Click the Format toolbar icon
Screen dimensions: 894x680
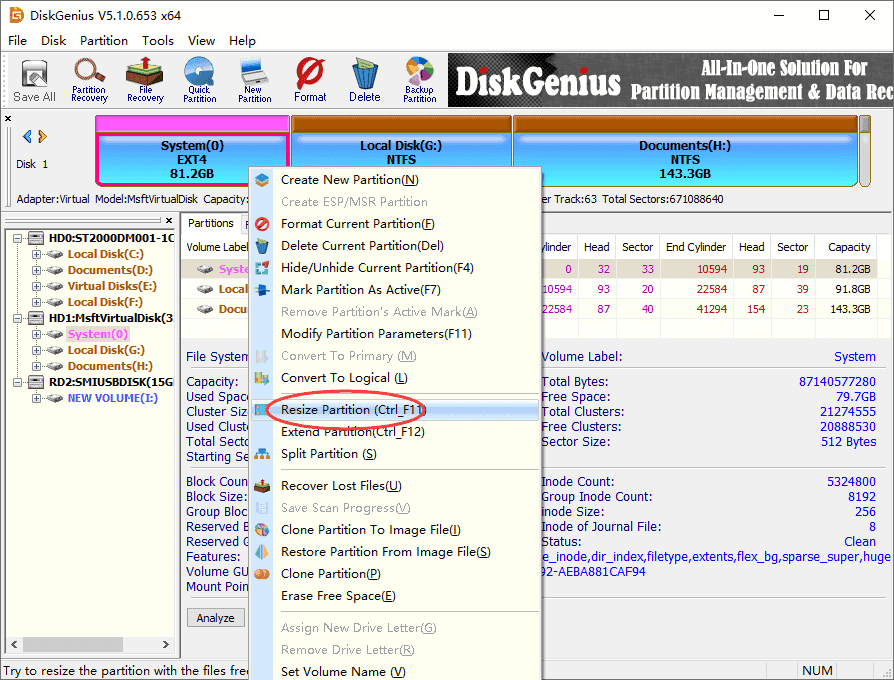(310, 81)
